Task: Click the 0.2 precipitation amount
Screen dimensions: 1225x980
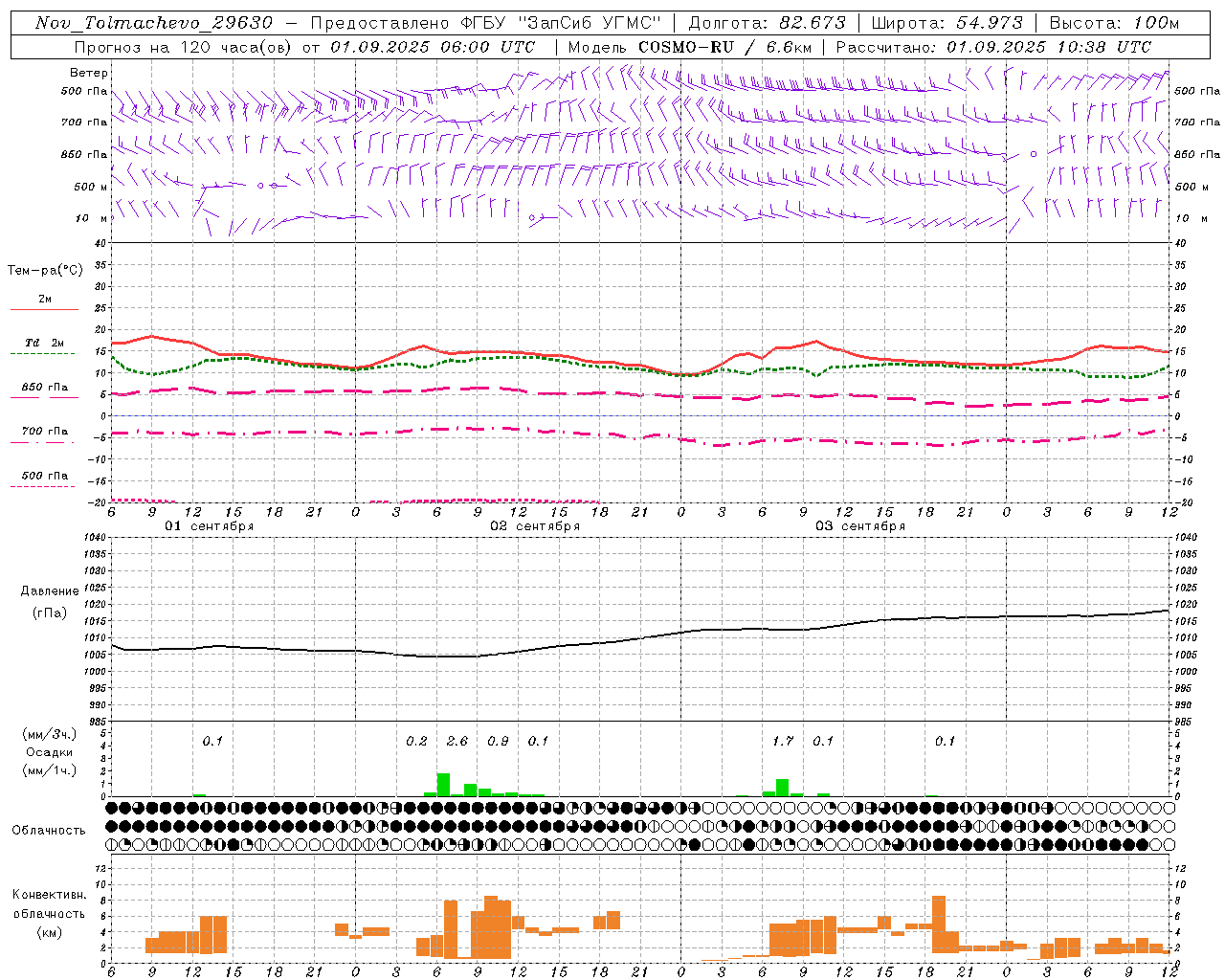Action: [x=416, y=741]
